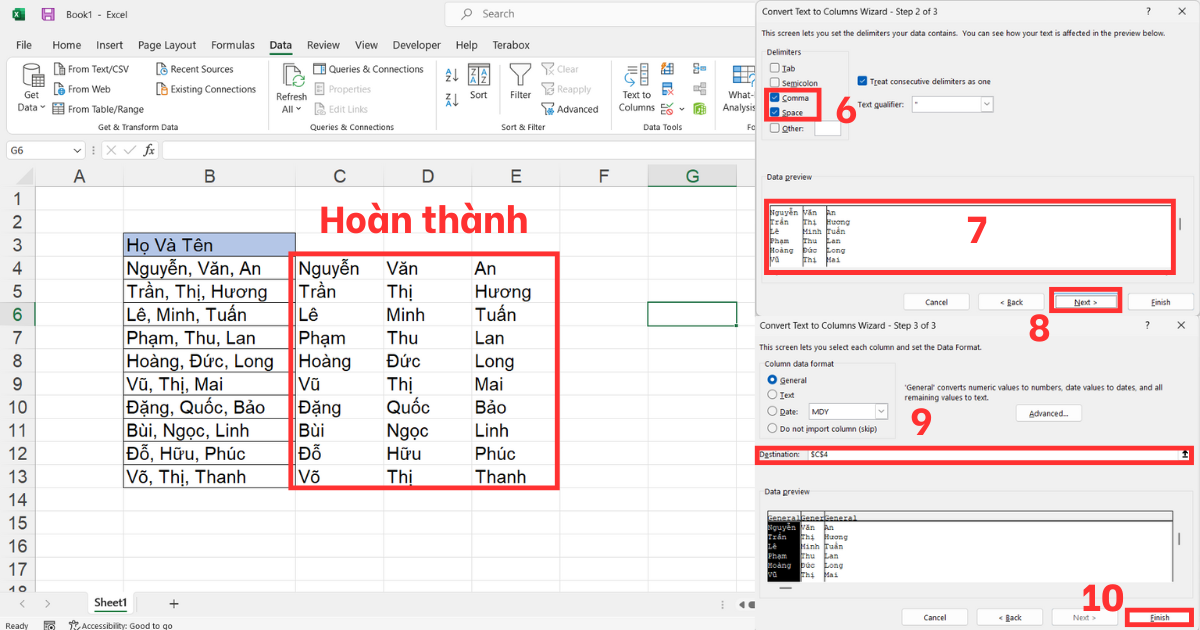The width and height of the screenshot is (1200, 630).
Task: Click Accessibility: Good to go status
Action: click(121, 625)
